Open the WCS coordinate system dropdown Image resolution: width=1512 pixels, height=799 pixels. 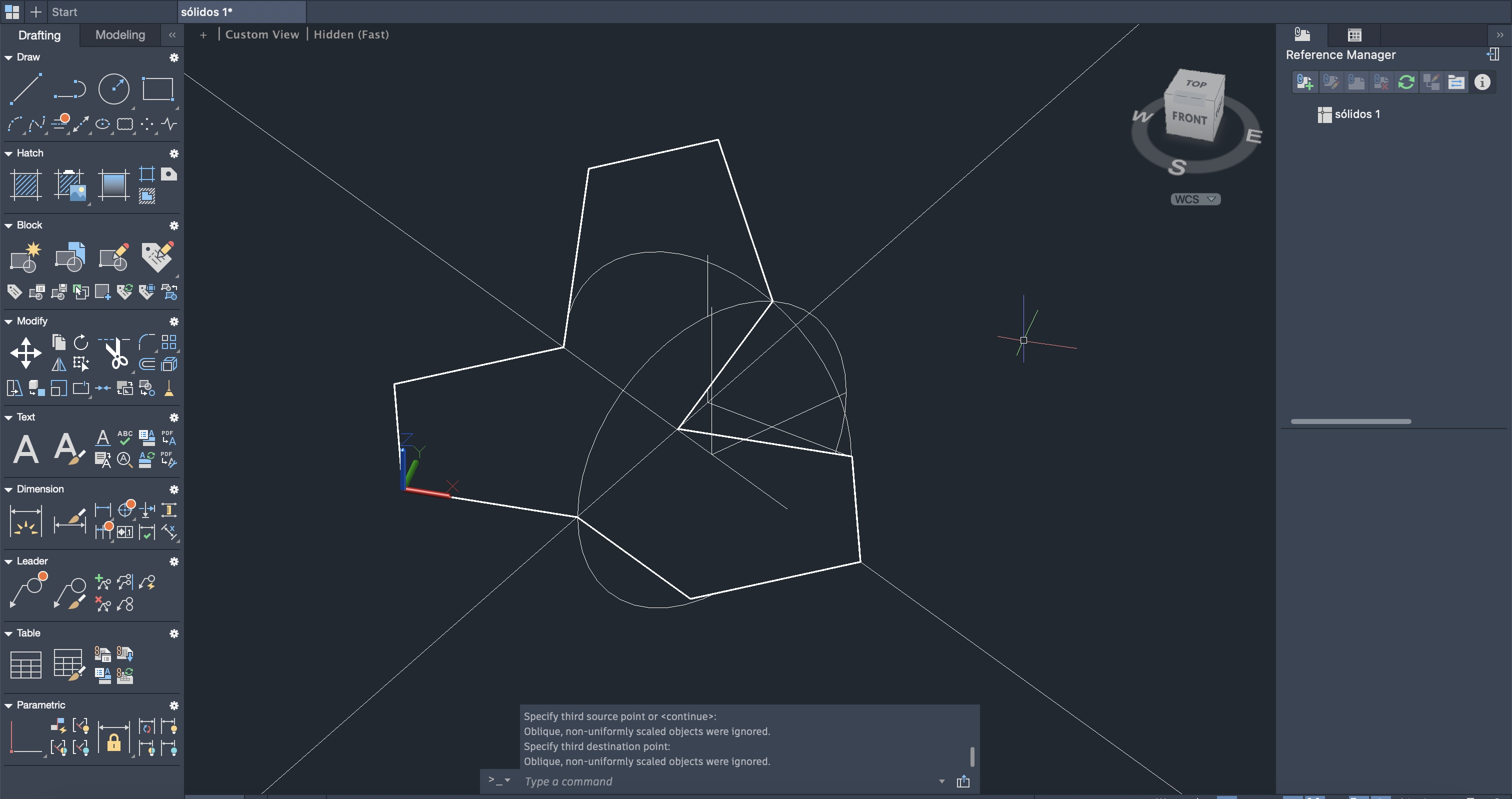pos(1195,199)
